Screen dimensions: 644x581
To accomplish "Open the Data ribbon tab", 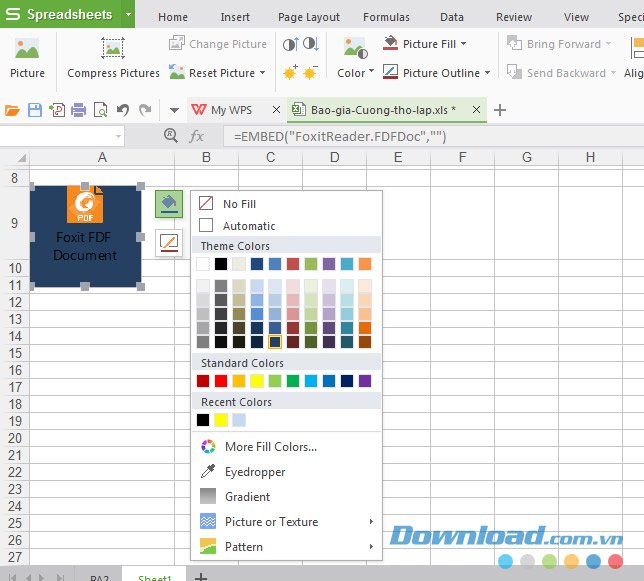I will 452,17.
